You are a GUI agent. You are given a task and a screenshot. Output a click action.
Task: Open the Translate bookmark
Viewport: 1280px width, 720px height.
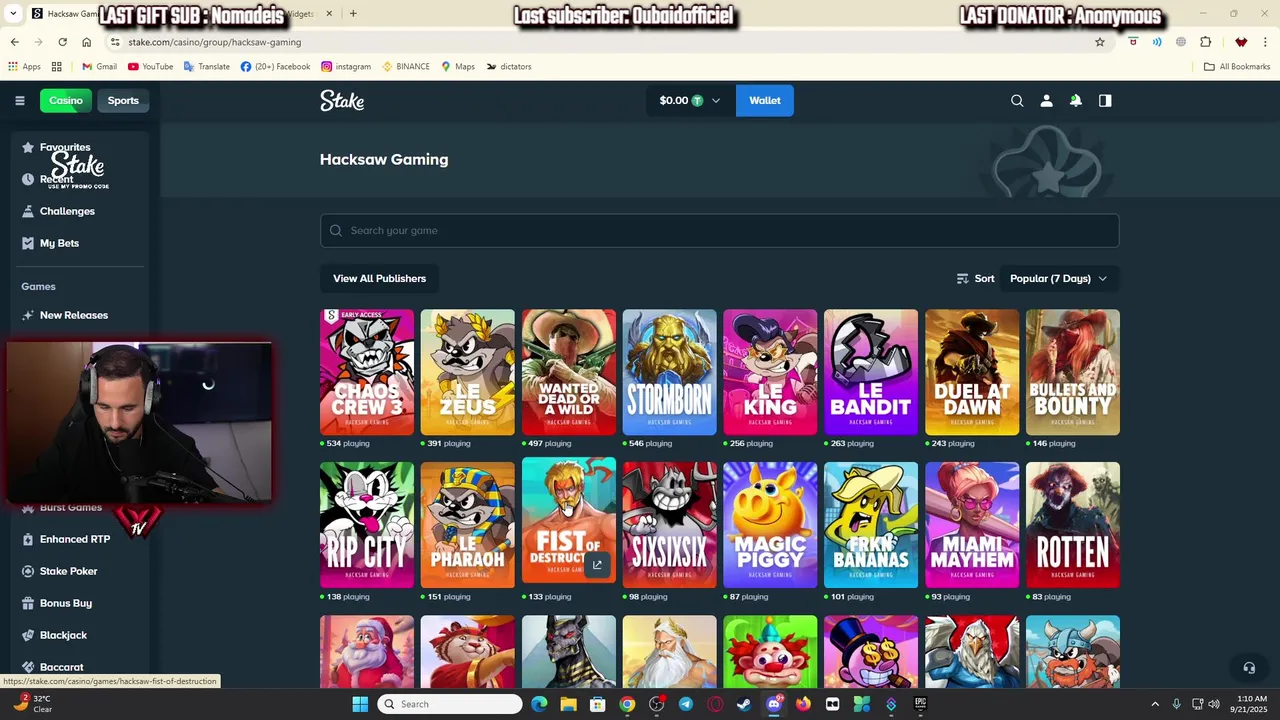(x=206, y=67)
